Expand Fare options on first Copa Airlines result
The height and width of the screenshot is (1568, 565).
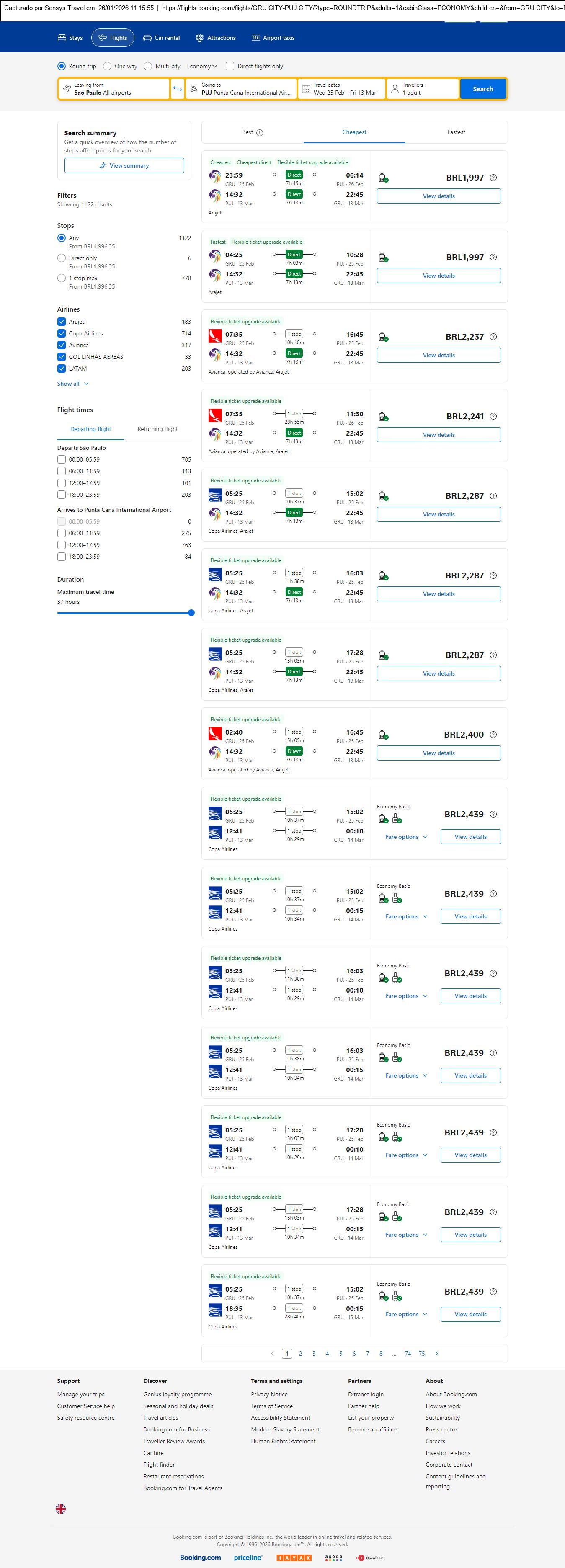[x=406, y=837]
